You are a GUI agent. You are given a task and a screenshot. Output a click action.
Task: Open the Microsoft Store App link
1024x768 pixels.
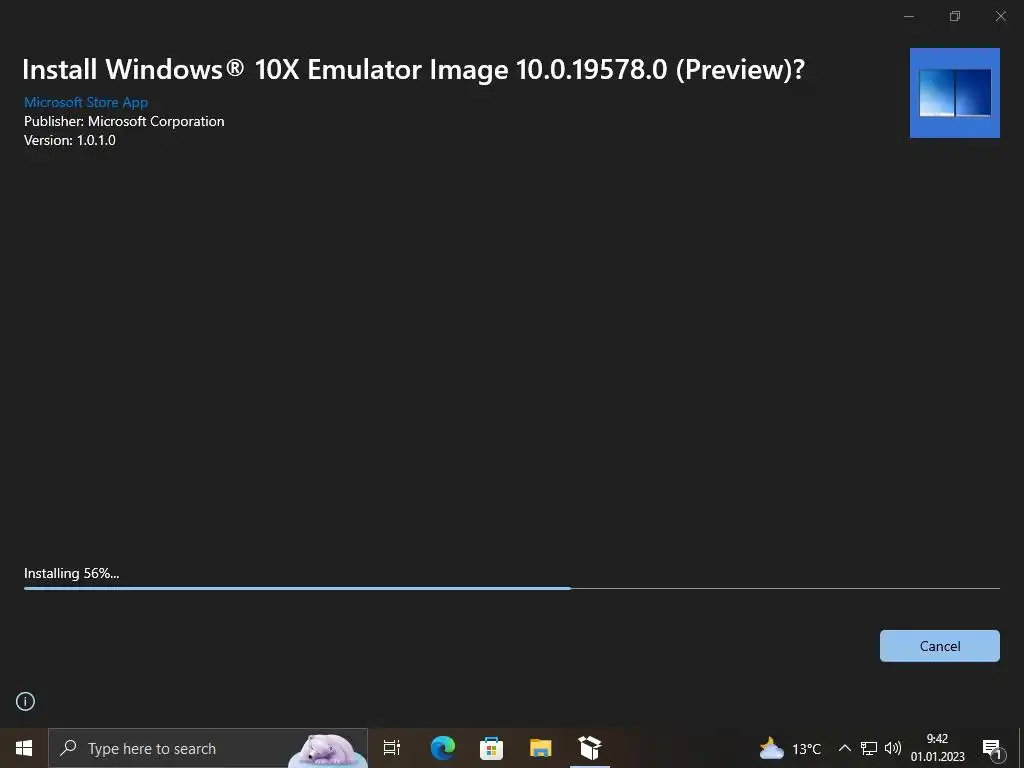[86, 103]
